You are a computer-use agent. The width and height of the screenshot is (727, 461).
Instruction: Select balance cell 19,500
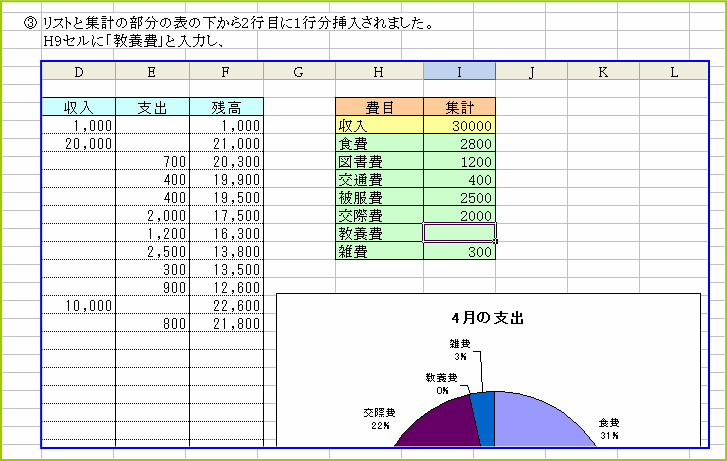coord(226,198)
